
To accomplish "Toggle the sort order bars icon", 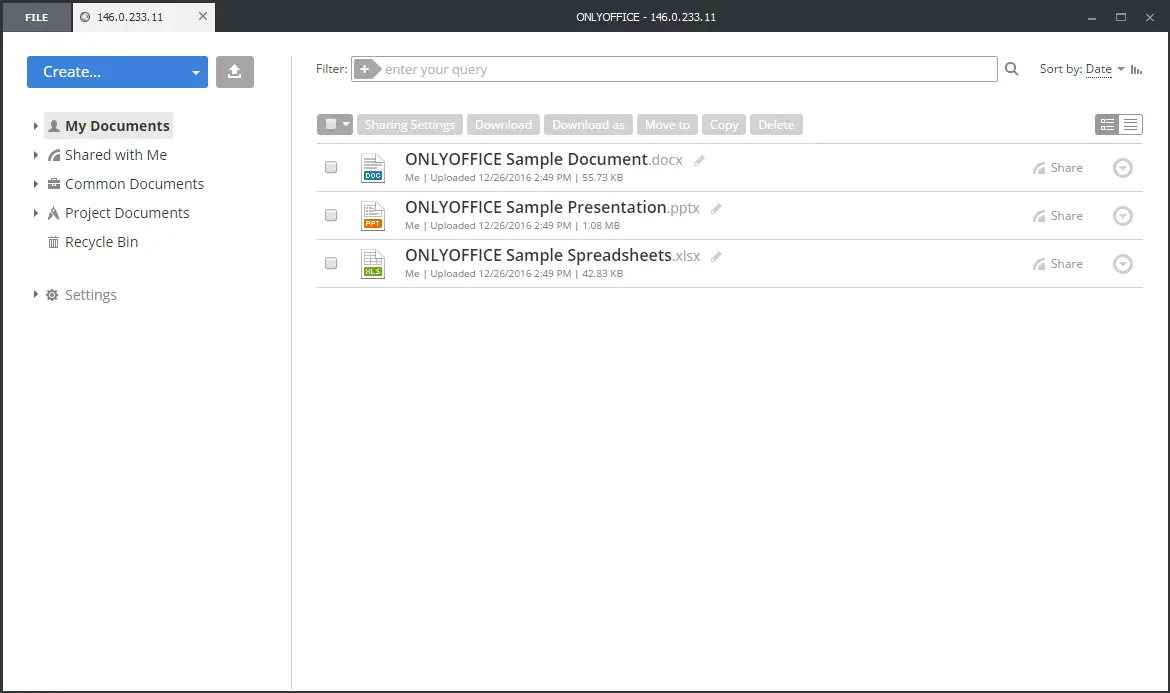I will tap(1136, 69).
